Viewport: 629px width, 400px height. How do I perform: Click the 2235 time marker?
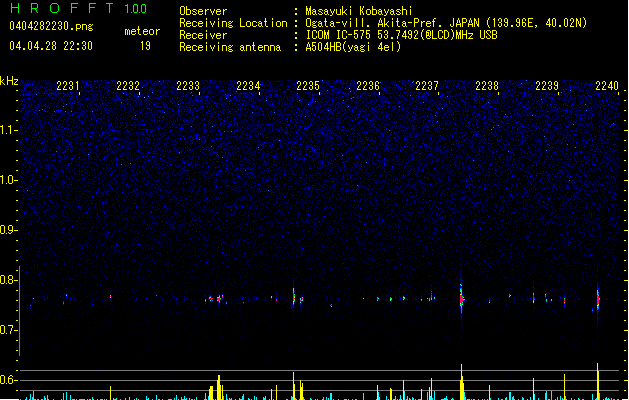[308, 86]
